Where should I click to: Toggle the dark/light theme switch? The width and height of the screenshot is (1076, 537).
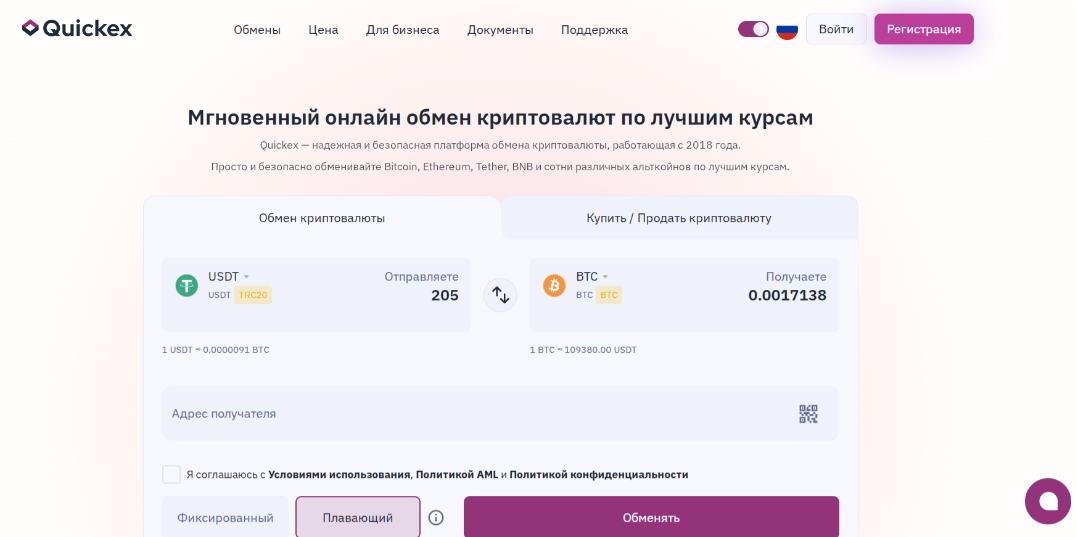coord(753,29)
